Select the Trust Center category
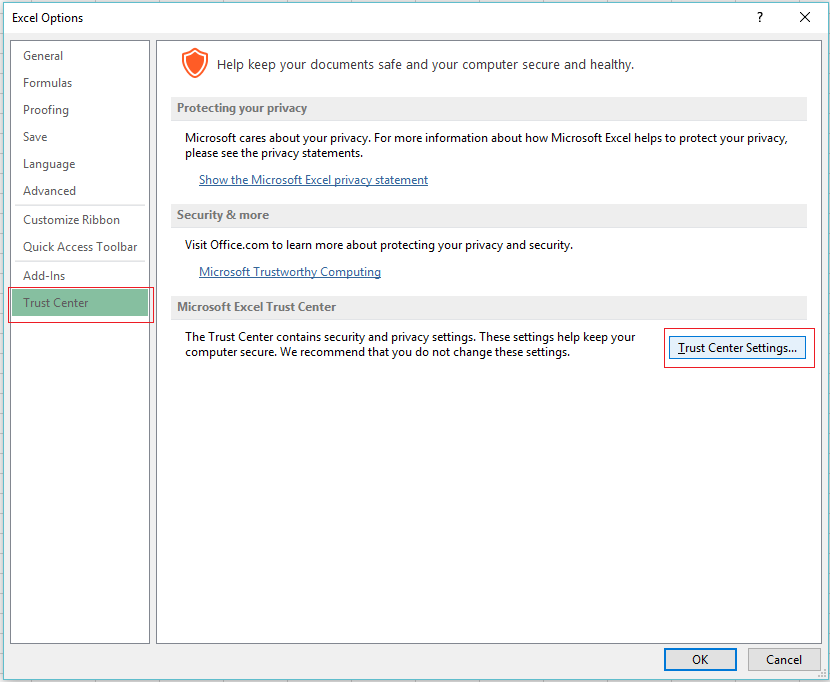This screenshot has width=830, height=682. click(x=55, y=302)
